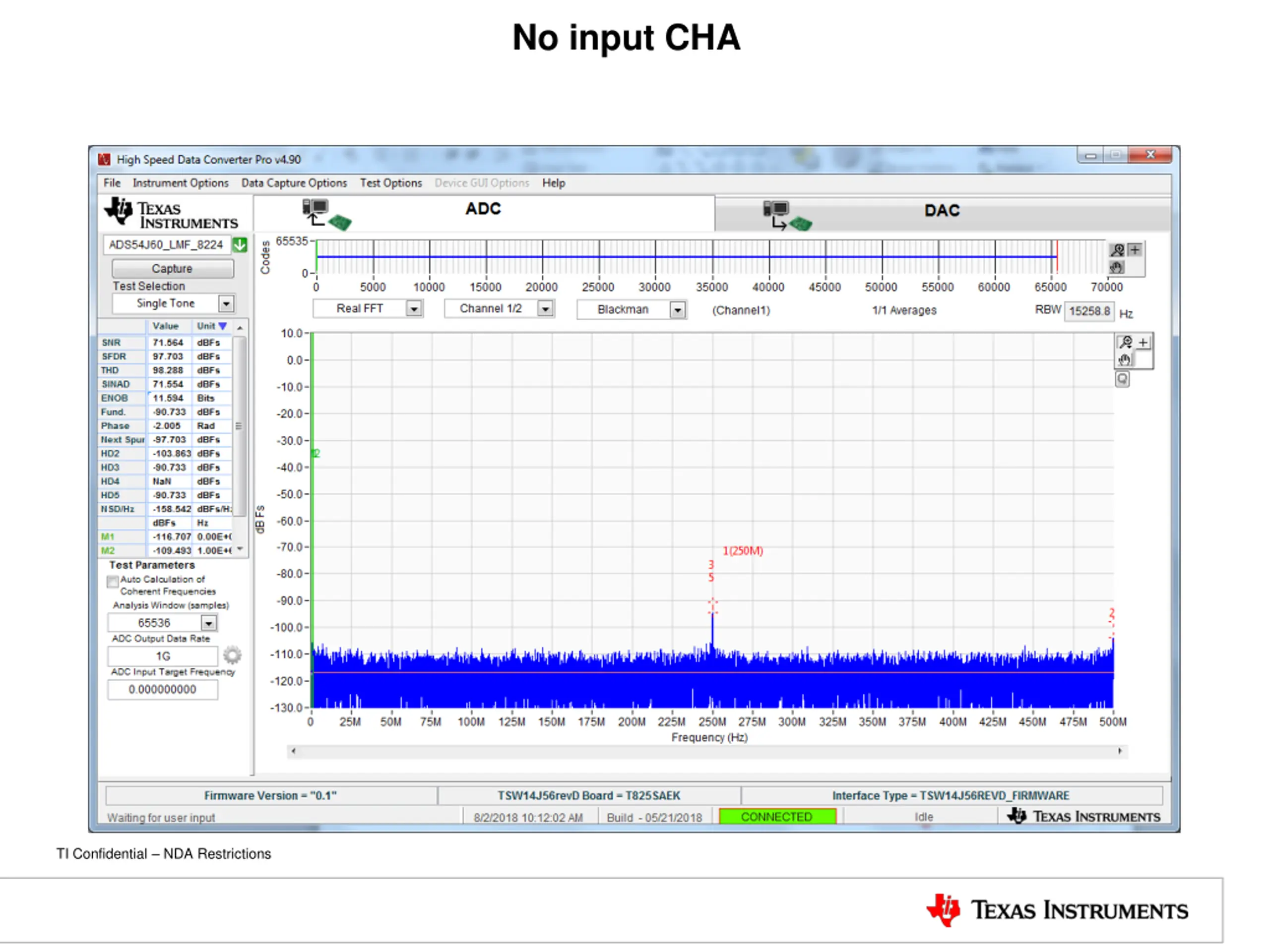
Task: Click the FFT plot zoom magnifier tool
Action: point(1125,343)
